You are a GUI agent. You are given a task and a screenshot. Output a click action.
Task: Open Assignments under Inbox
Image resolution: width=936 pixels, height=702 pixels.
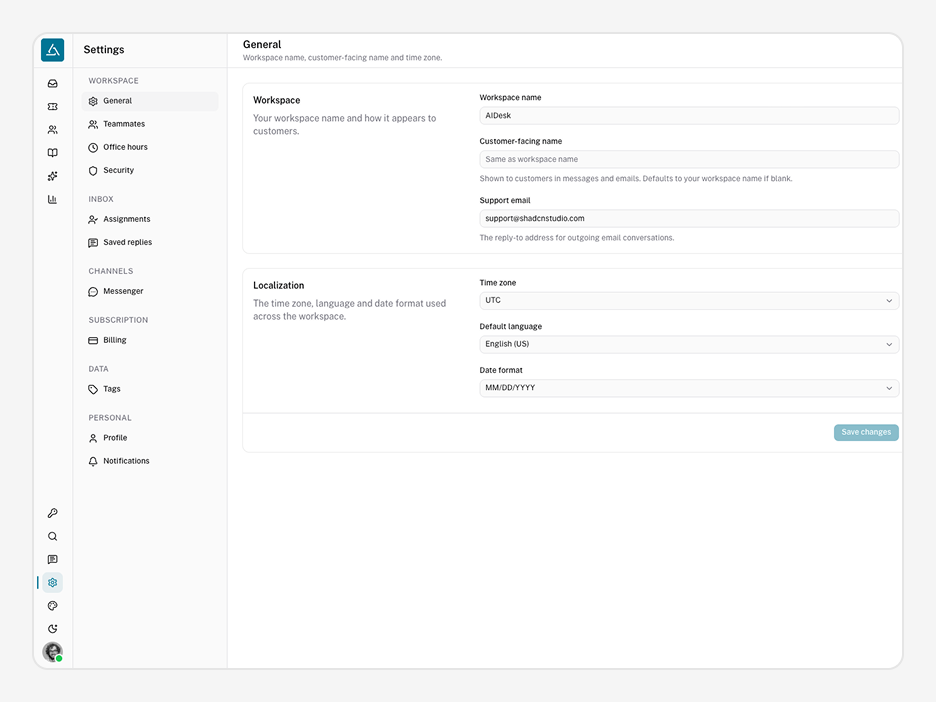click(x=150, y=219)
